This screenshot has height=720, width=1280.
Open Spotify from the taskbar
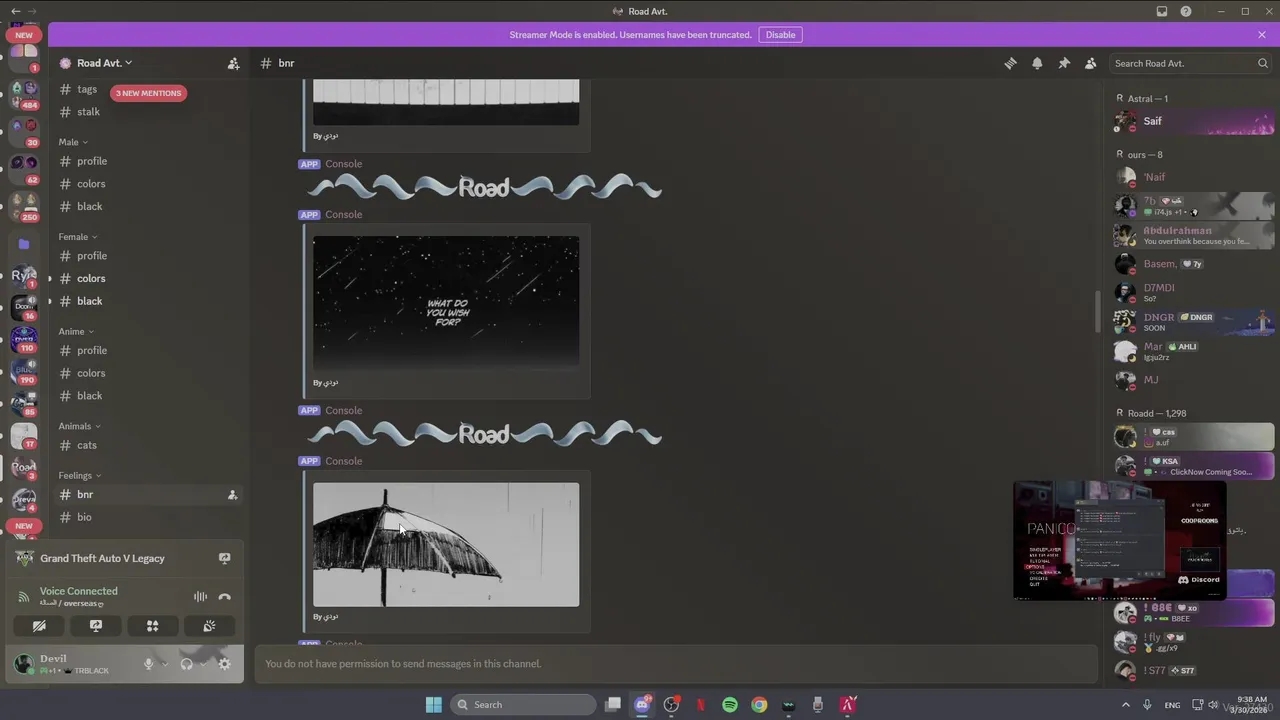tap(730, 705)
